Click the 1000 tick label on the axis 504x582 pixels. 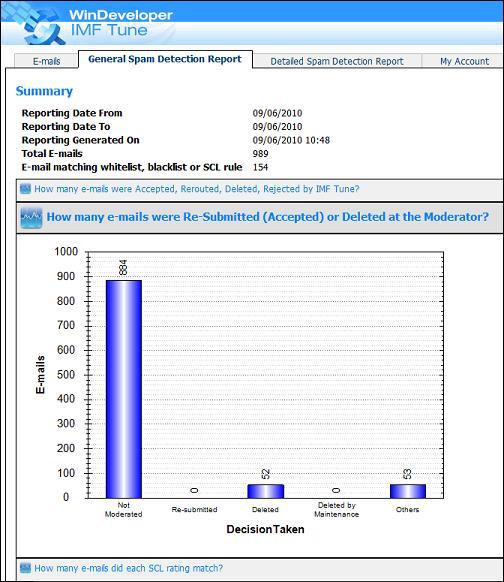tap(66, 252)
